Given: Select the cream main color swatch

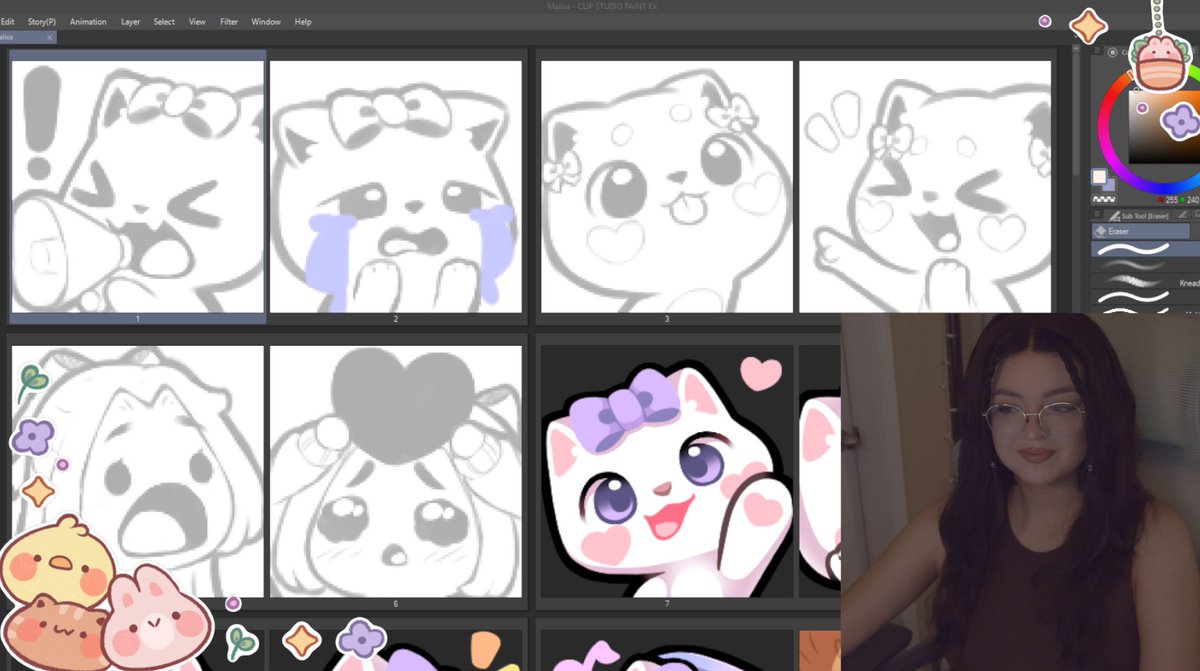Looking at the screenshot, I should (x=1100, y=177).
